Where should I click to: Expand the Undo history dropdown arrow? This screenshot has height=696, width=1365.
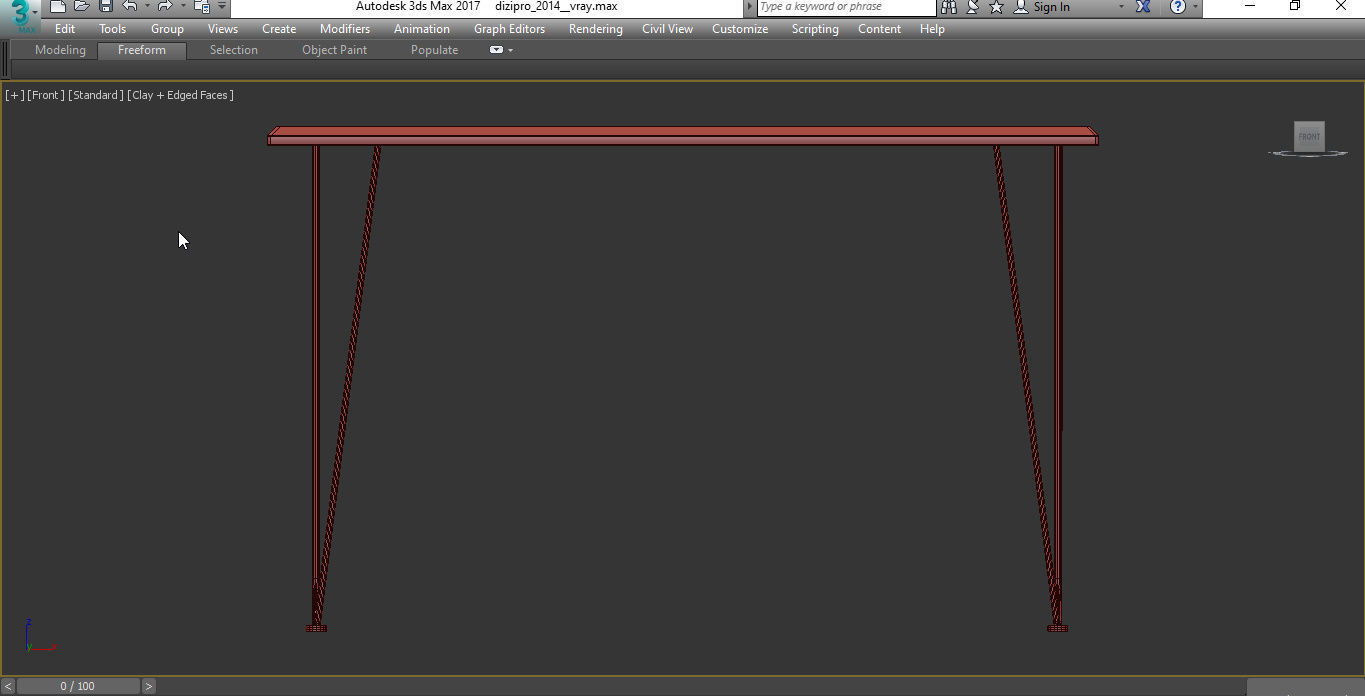click(148, 7)
